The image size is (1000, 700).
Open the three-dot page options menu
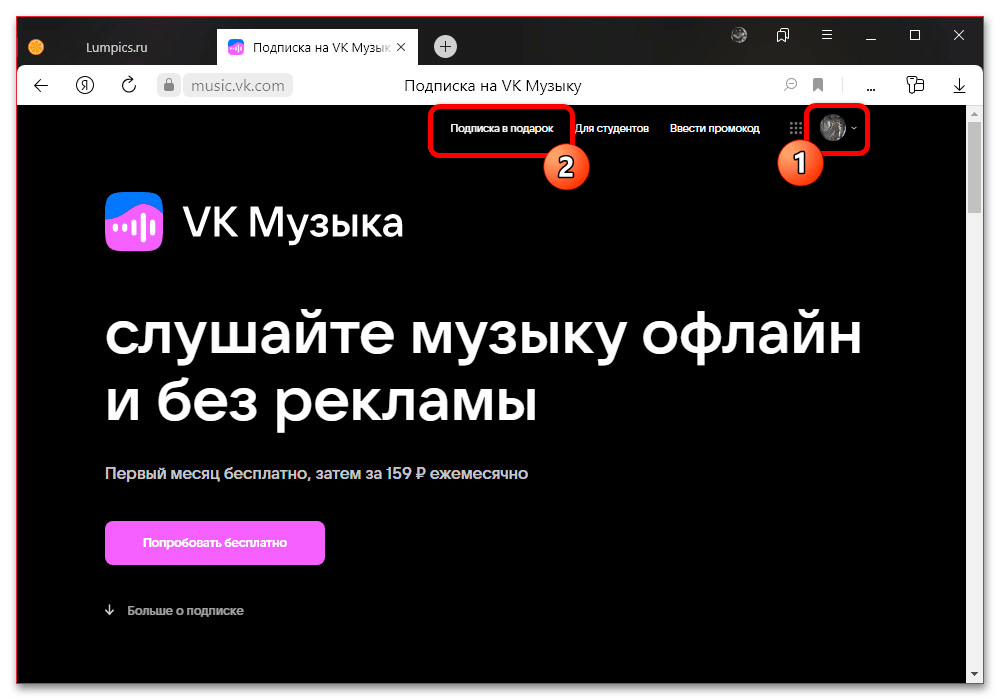point(871,87)
